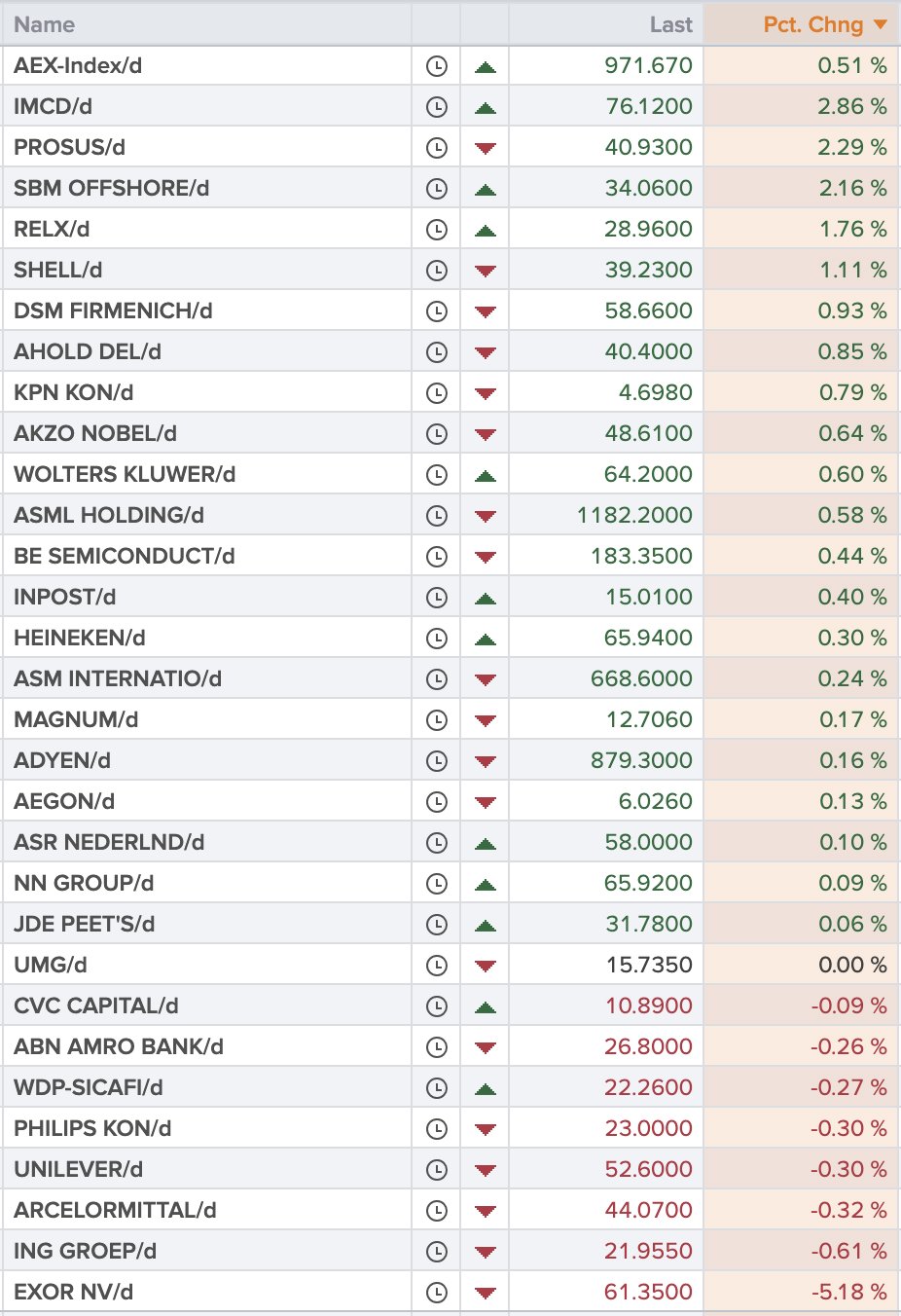Click percent change 0.44 %

[x=852, y=557]
